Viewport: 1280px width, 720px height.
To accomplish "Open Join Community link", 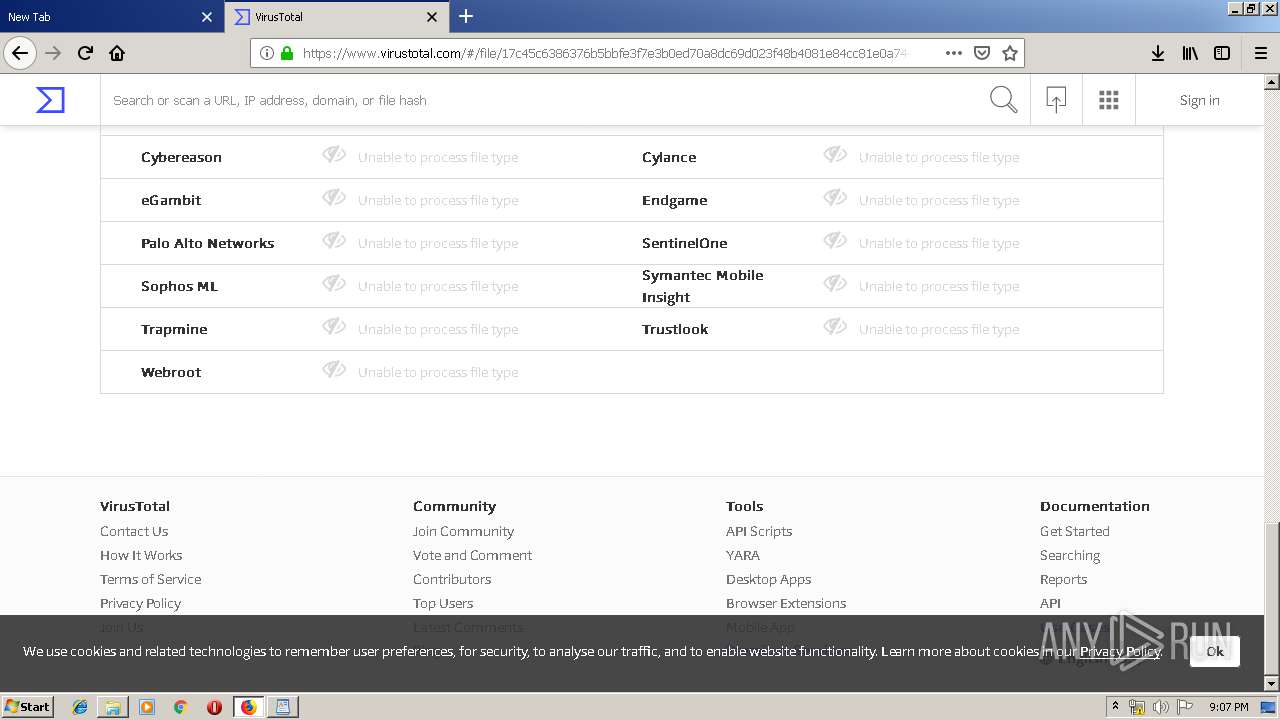I will point(463,531).
